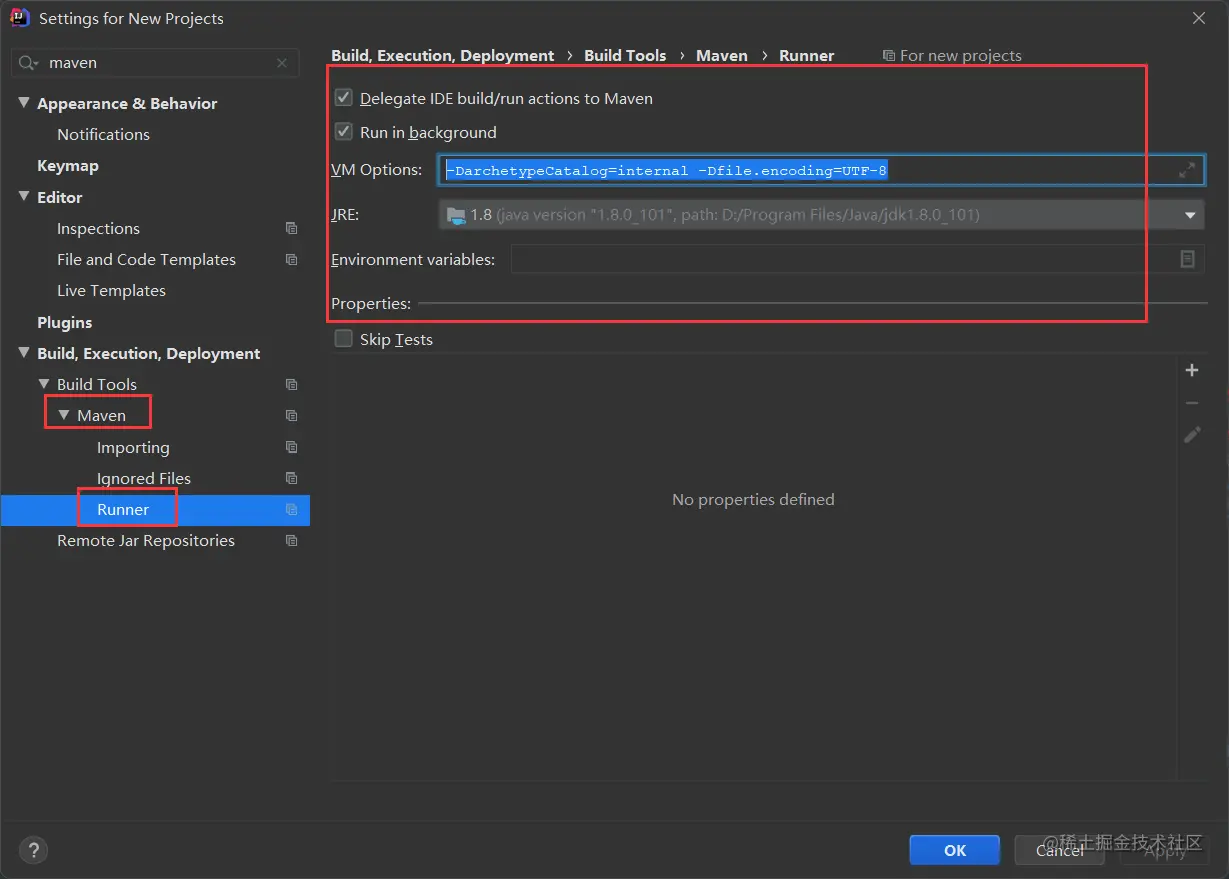Open the JRE dropdown list
The image size is (1229, 879).
(1190, 215)
